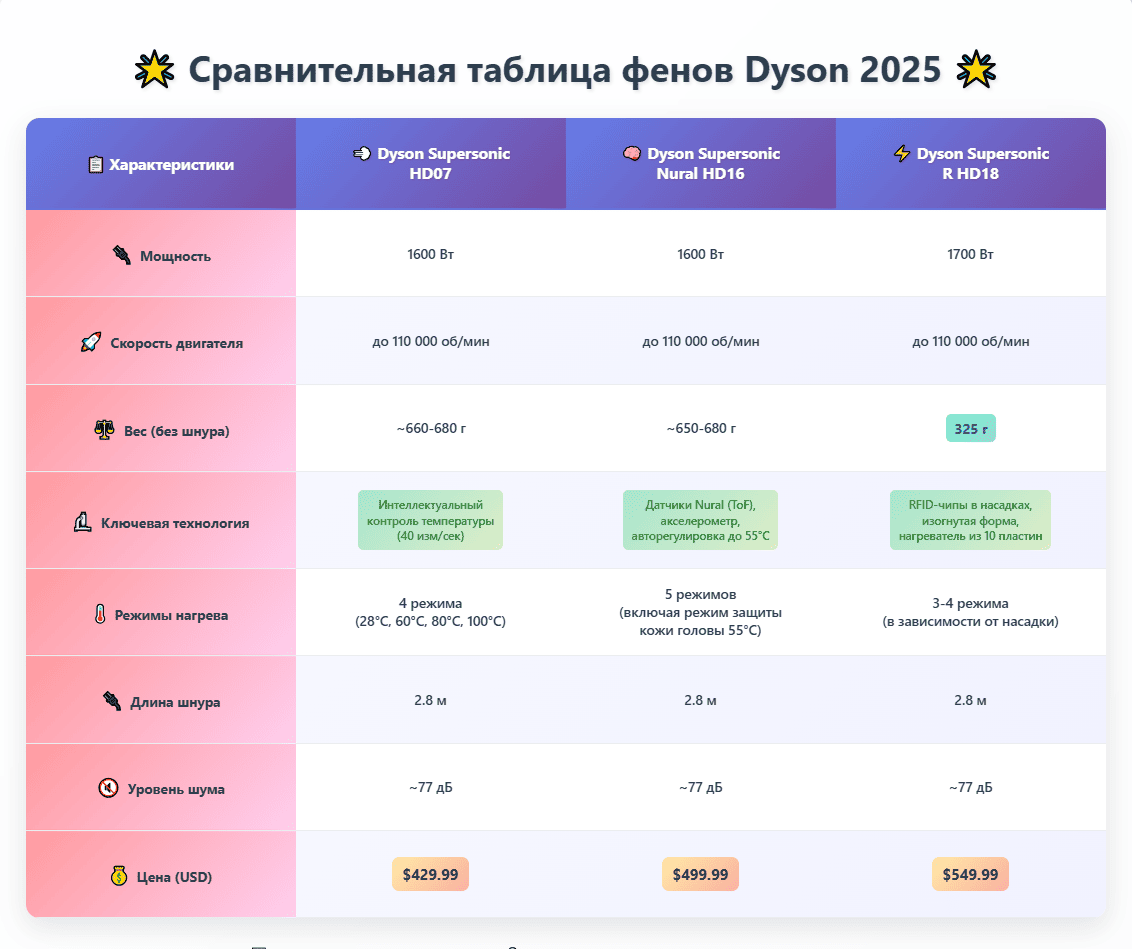Click the 1600 Вт value for HD07
The height and width of the screenshot is (949, 1132).
pyautogui.click(x=430, y=254)
